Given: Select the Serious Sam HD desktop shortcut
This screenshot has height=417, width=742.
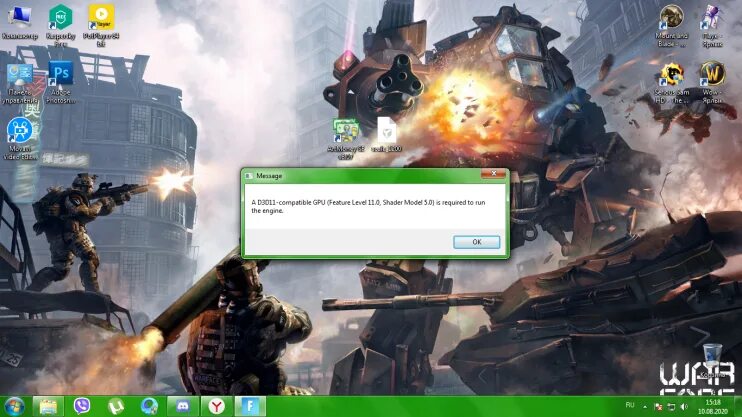Looking at the screenshot, I should (x=671, y=82).
